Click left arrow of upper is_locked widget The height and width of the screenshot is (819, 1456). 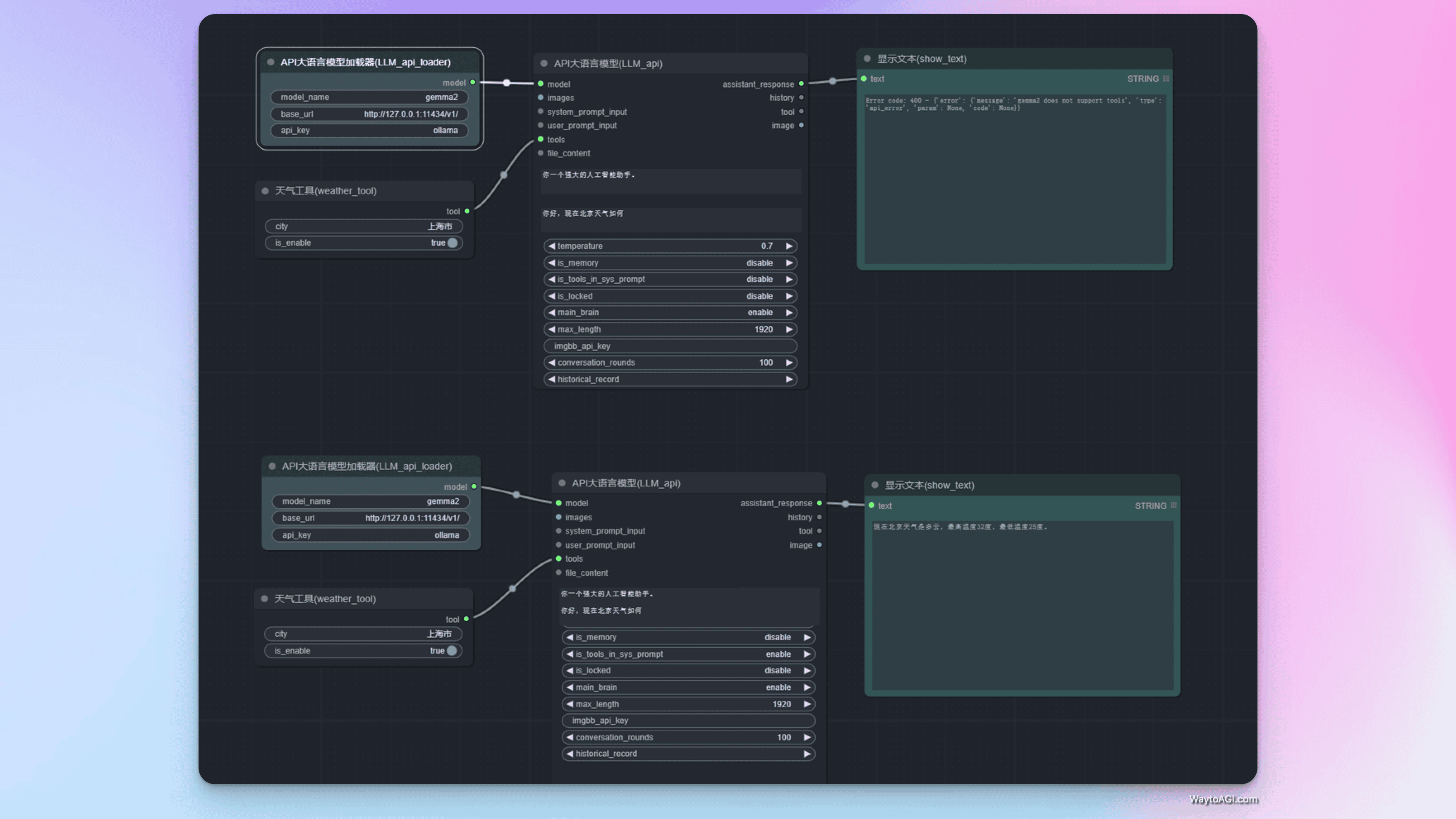pyautogui.click(x=552, y=296)
